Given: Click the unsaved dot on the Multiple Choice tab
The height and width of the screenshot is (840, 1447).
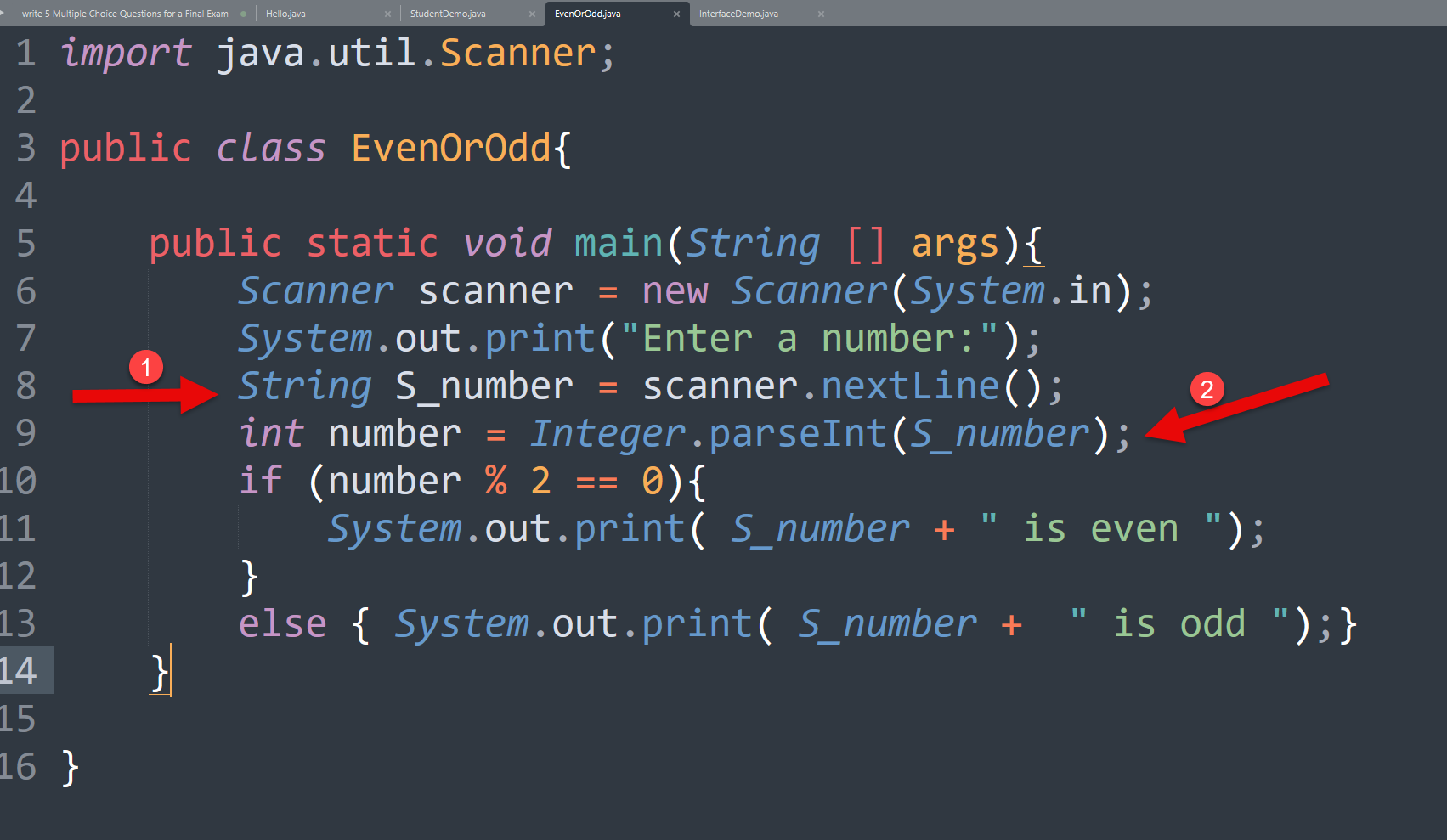Looking at the screenshot, I should pyautogui.click(x=243, y=14).
